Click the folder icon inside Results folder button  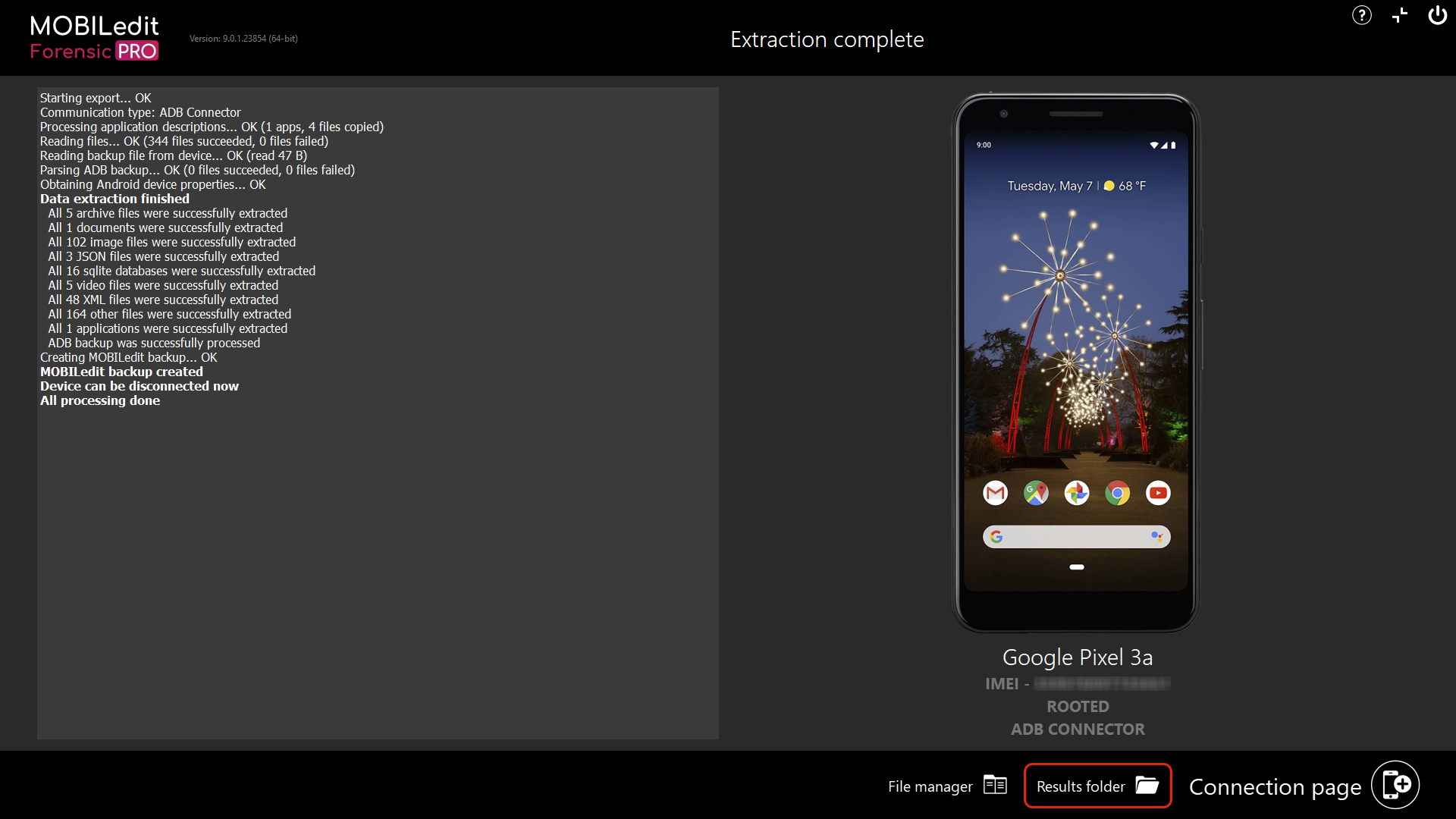1147,786
